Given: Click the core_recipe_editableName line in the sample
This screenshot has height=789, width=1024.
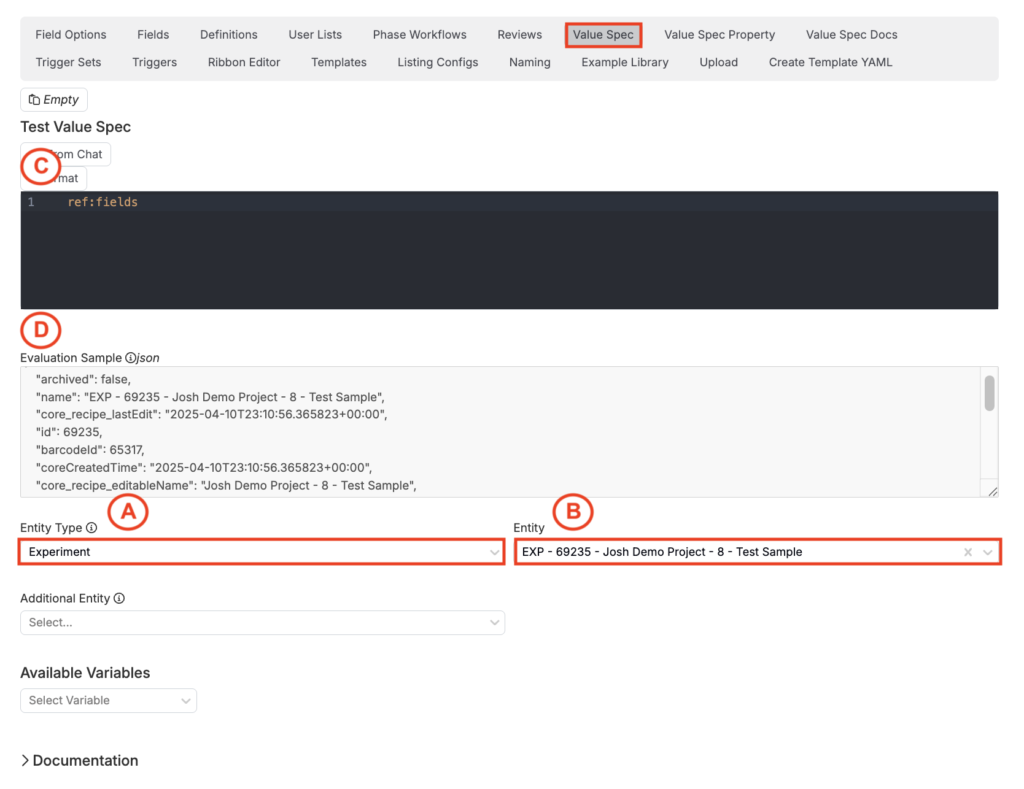Looking at the screenshot, I should (x=226, y=485).
